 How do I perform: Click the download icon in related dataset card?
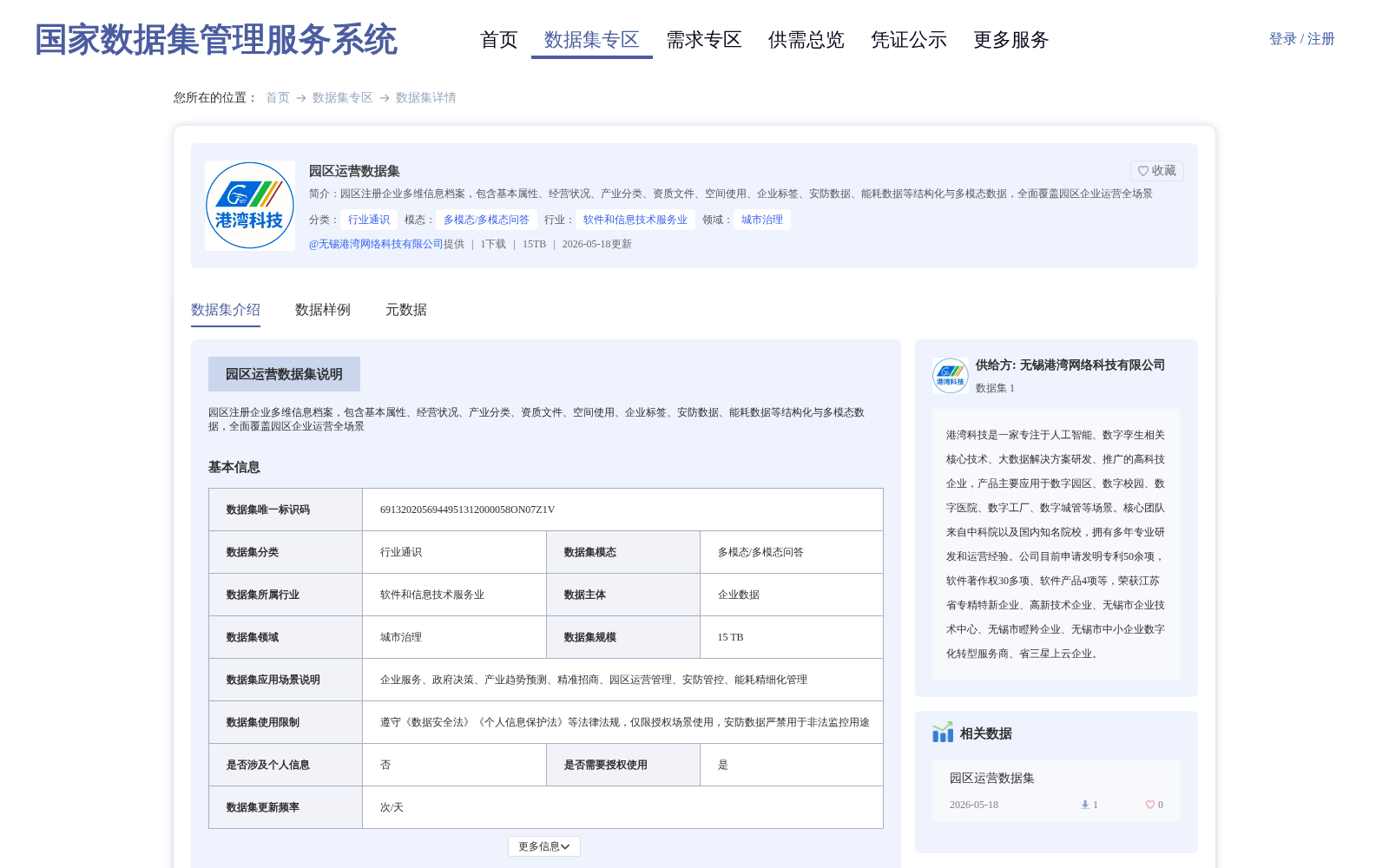click(x=1084, y=805)
